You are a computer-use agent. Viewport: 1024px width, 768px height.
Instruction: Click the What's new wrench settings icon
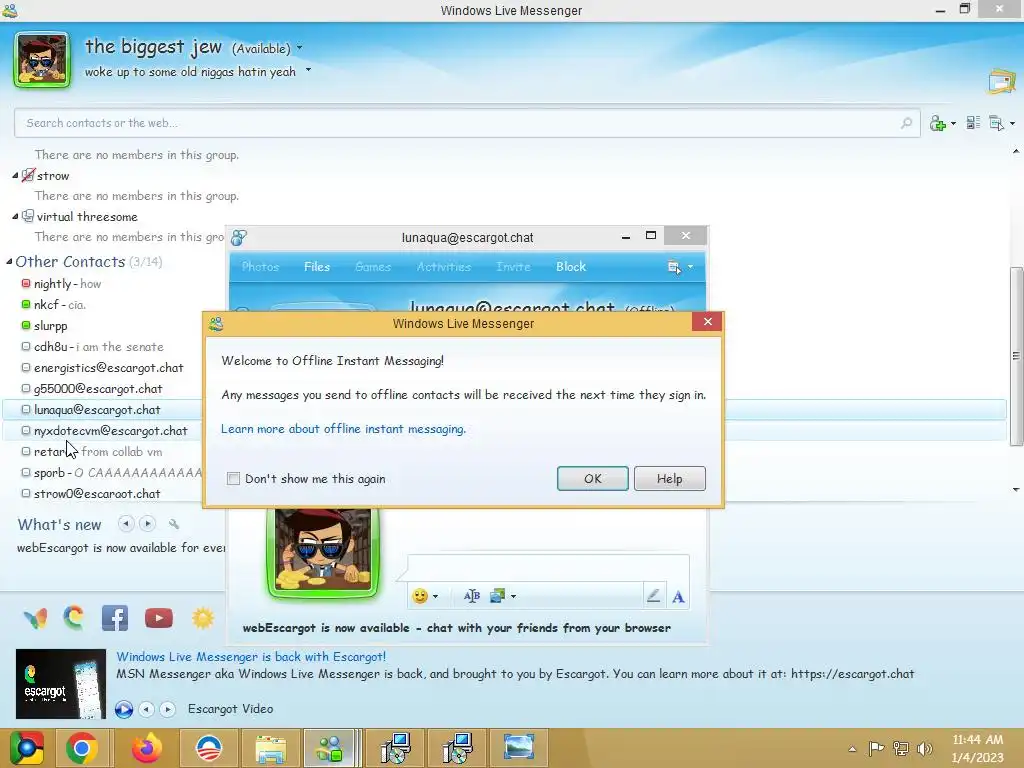(x=174, y=524)
